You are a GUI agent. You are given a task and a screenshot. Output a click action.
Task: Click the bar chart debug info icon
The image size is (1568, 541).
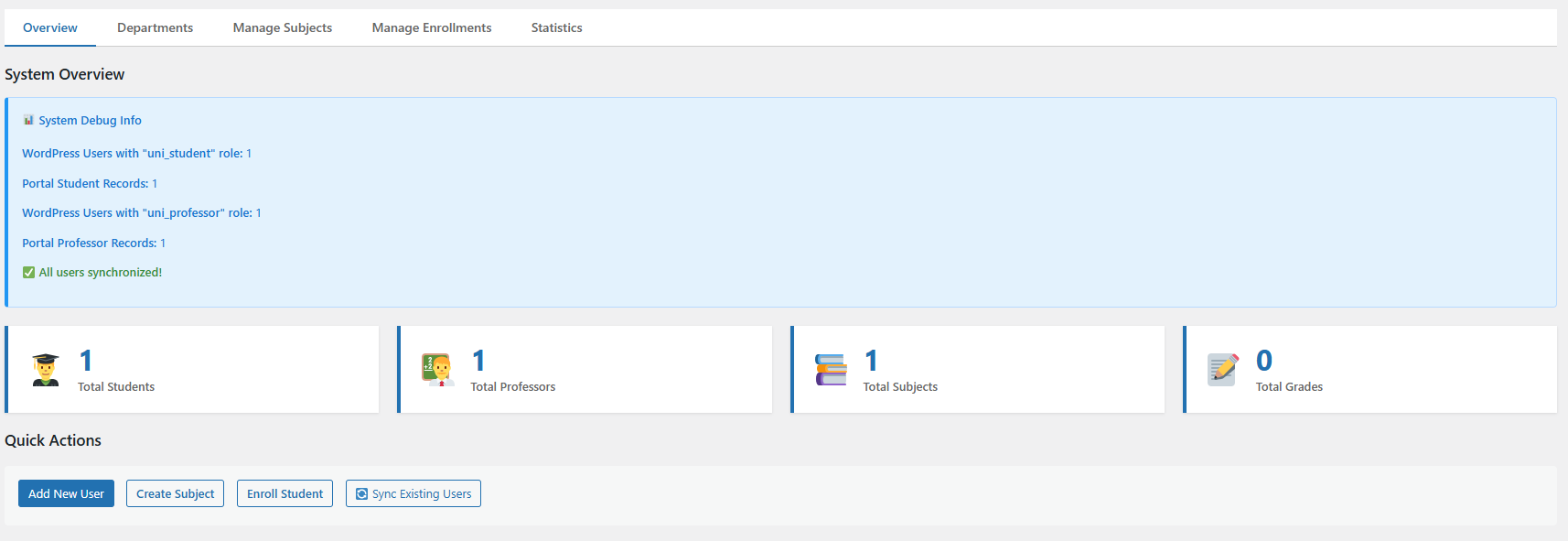(28, 120)
